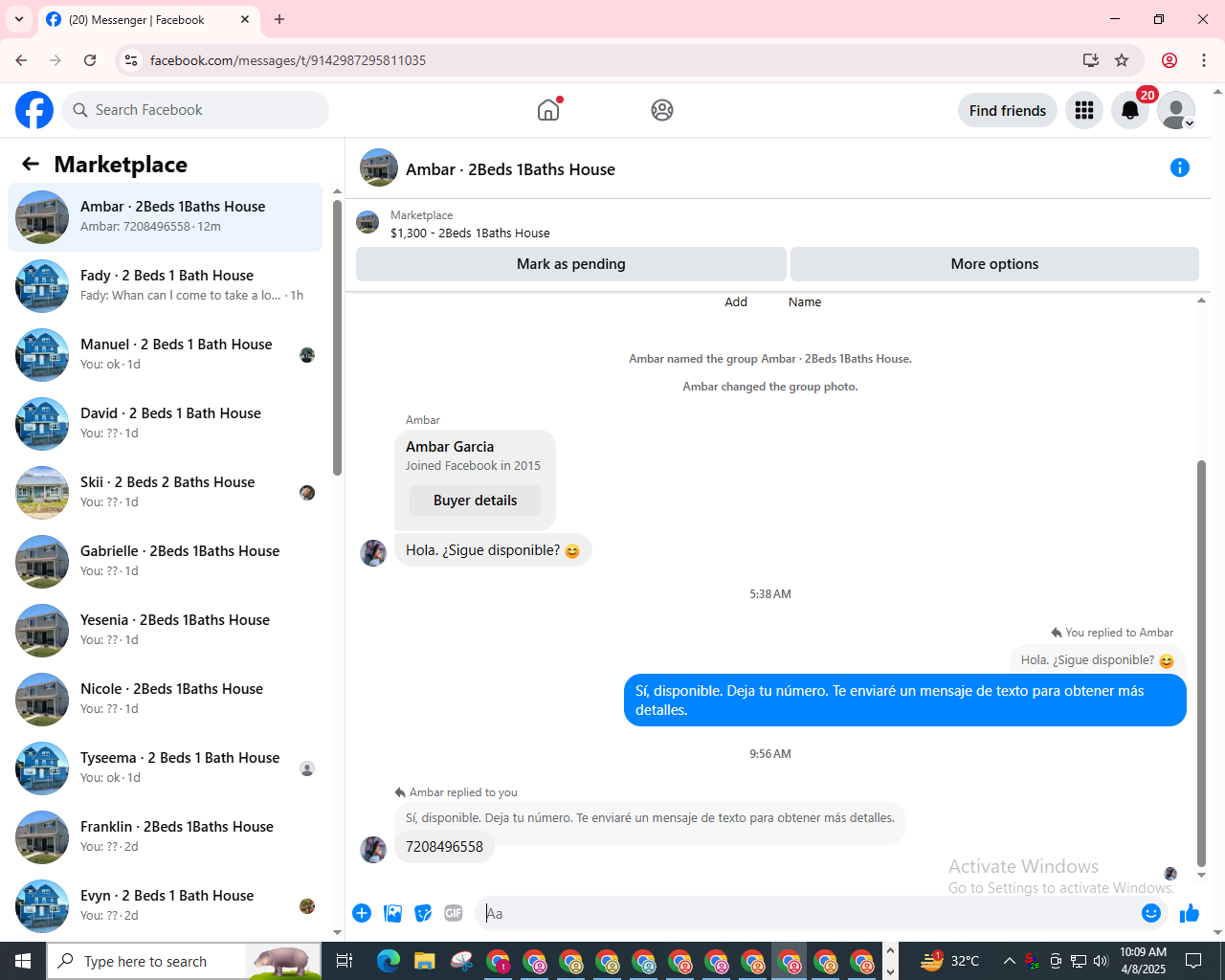Open the Groups icon in top bar
The height and width of the screenshot is (980, 1225).
point(662,110)
